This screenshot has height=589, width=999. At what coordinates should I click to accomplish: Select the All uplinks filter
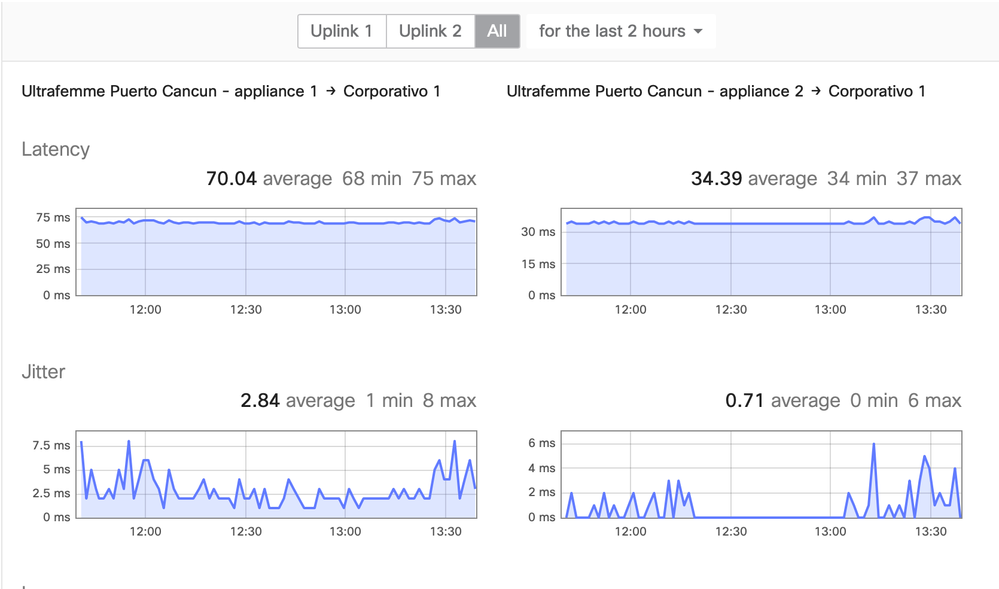[x=497, y=31]
